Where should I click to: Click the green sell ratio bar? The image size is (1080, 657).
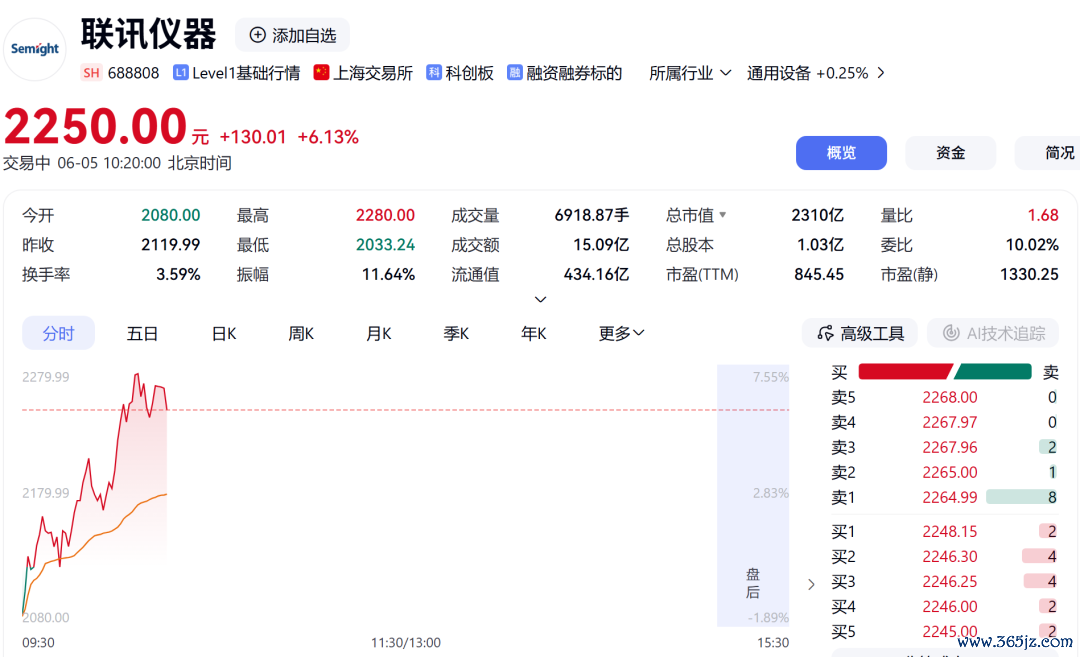(993, 372)
